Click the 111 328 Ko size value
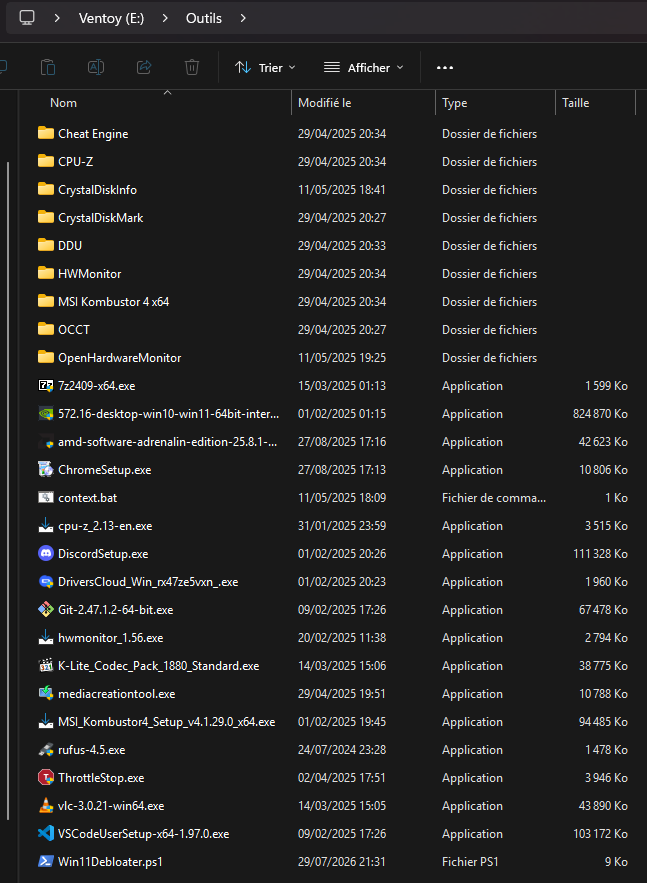The width and height of the screenshot is (647, 883). tap(600, 554)
